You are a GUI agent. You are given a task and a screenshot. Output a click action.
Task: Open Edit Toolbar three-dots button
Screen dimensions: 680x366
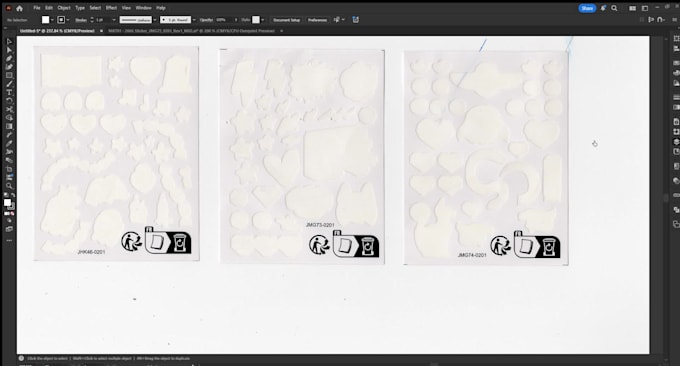pos(9,240)
